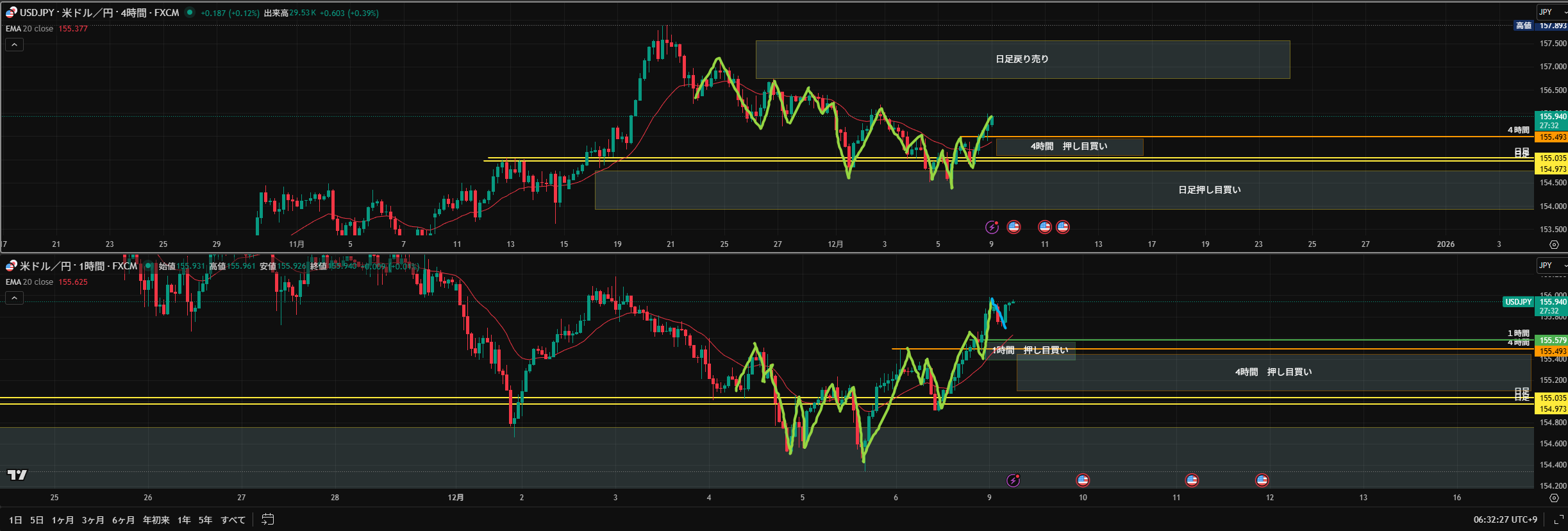Open the go-to-date calendar icon
Viewport: 1568px width, 531px height.
[x=268, y=519]
